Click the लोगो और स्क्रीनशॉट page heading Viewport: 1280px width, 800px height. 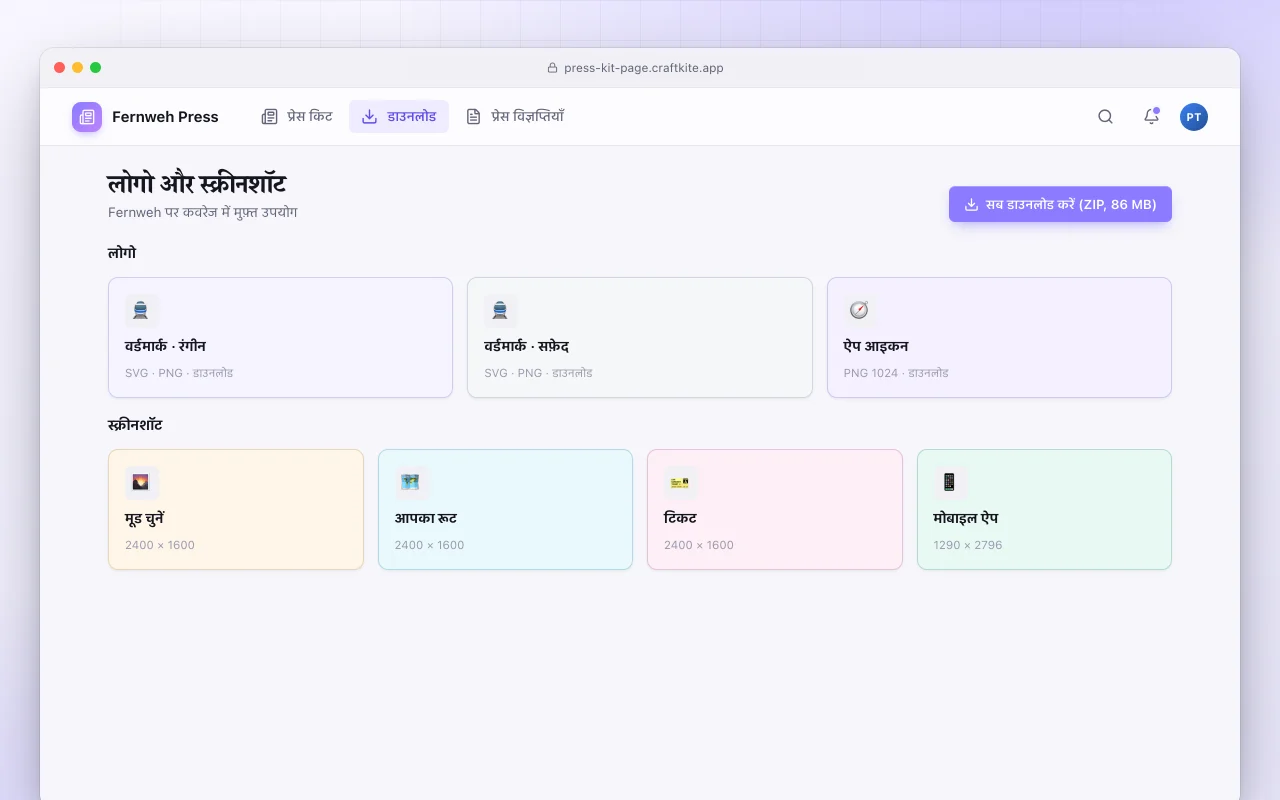(197, 184)
